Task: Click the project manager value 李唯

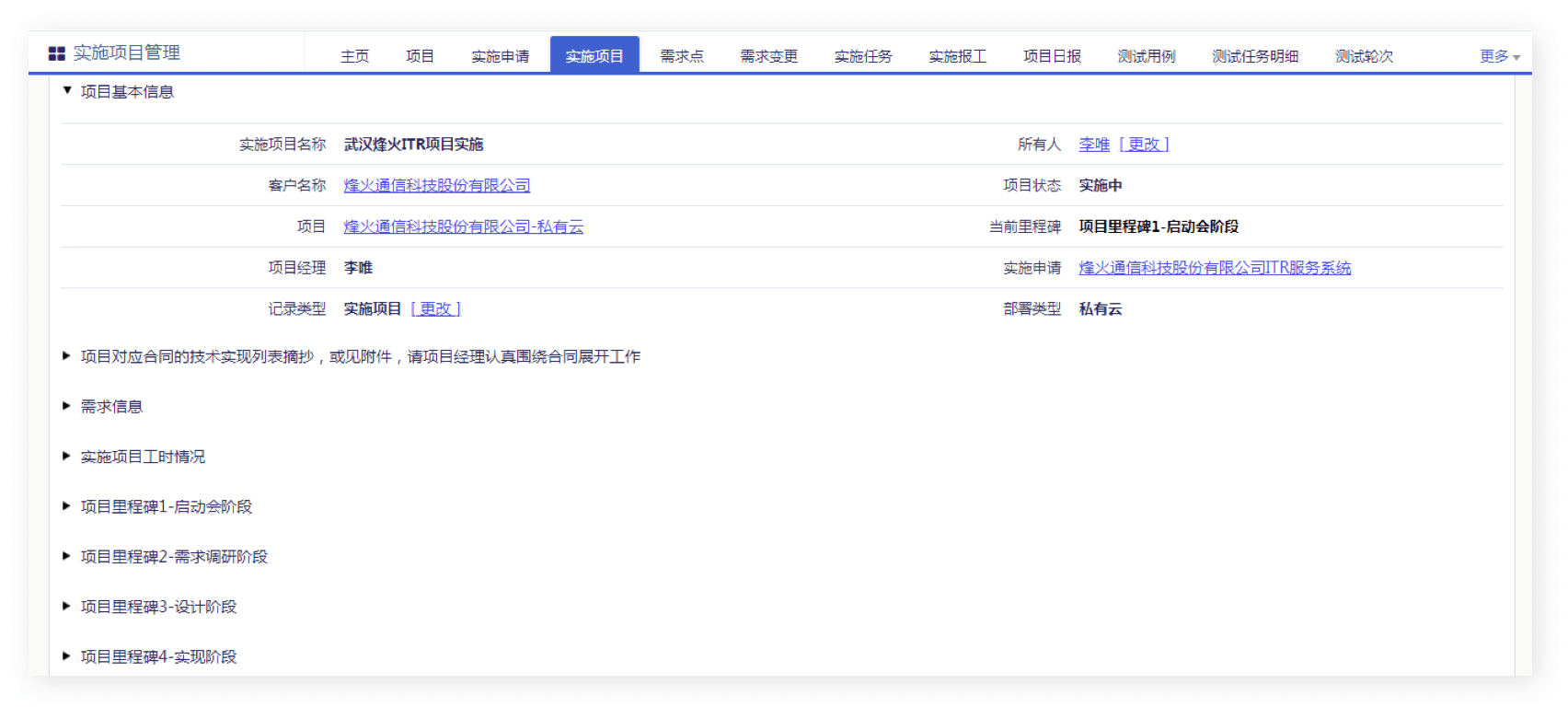Action: click(358, 268)
